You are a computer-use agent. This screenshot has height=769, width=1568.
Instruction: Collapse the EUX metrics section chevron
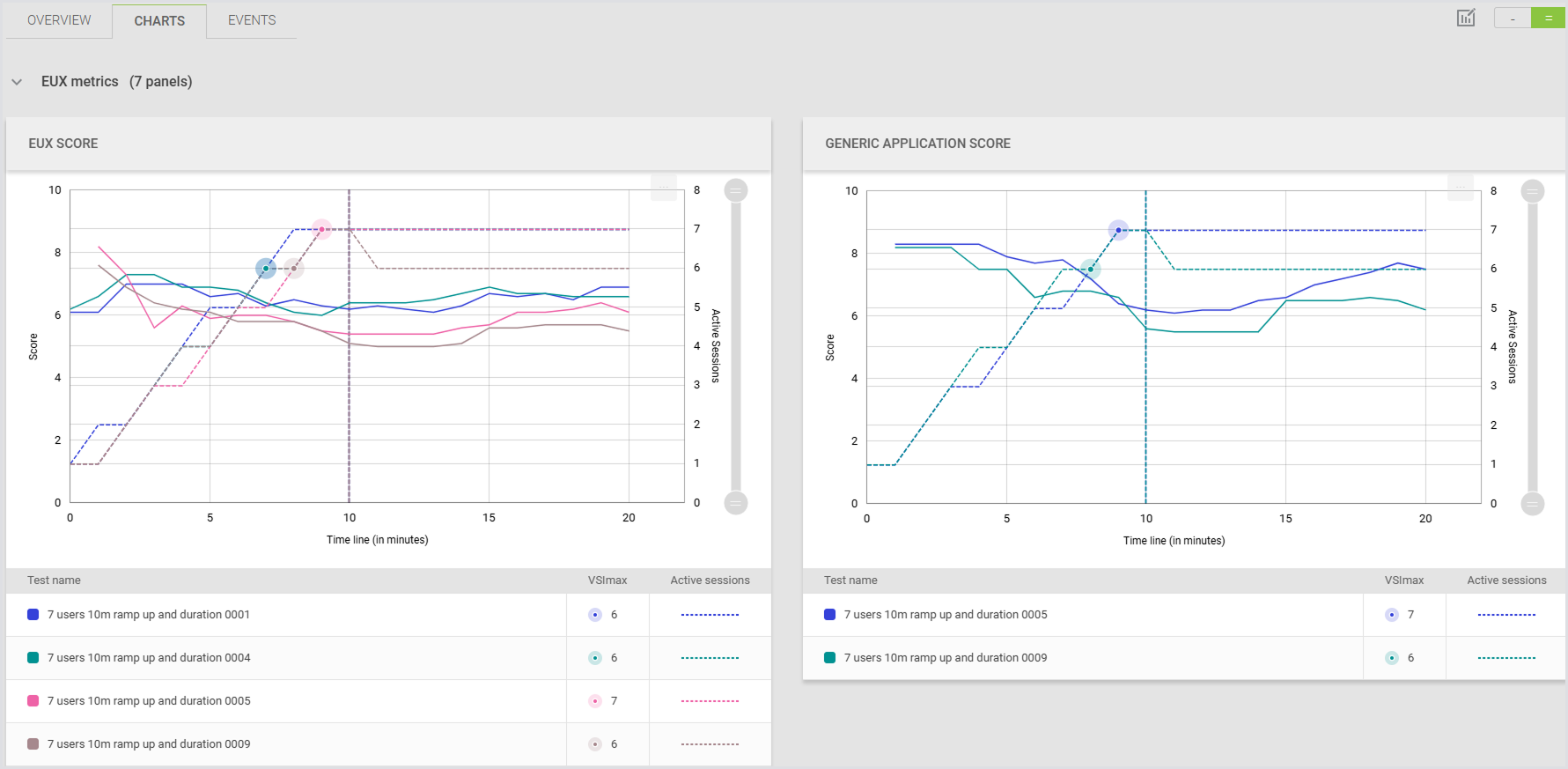(17, 82)
